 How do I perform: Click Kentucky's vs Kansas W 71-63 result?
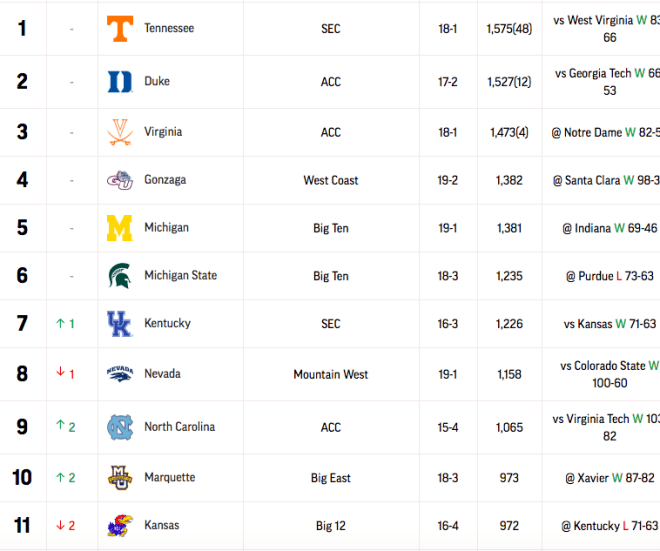coord(609,324)
